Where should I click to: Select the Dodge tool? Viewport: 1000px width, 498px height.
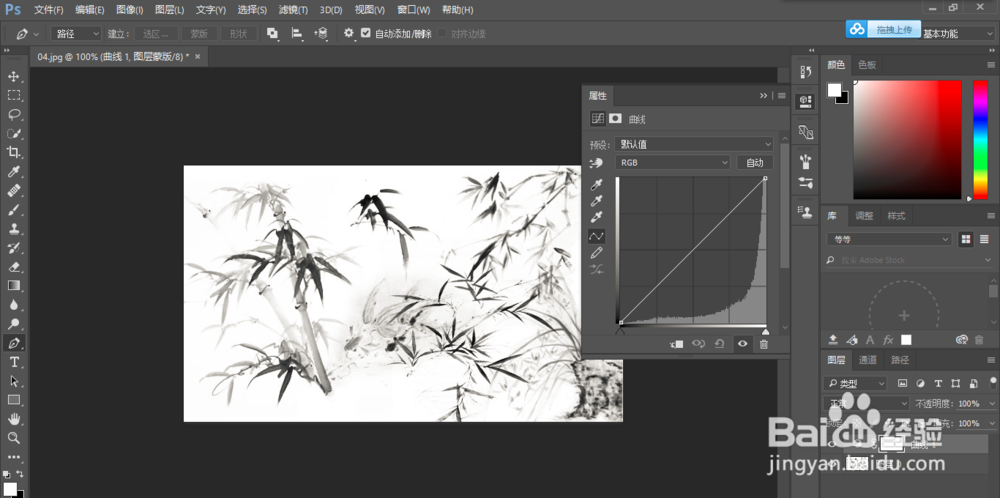click(x=13, y=324)
